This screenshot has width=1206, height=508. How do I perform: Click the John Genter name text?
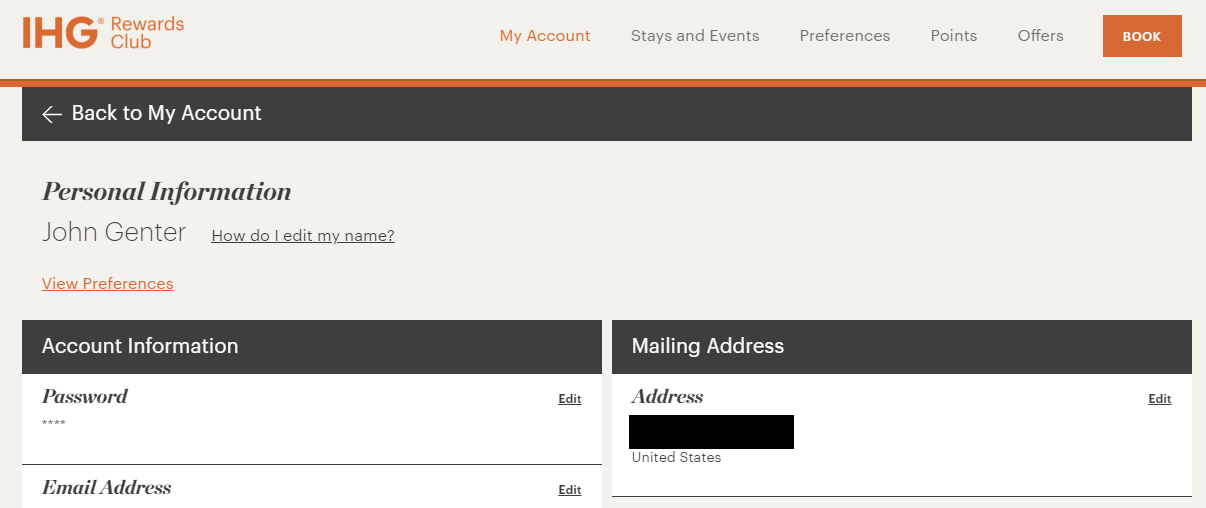click(x=114, y=233)
